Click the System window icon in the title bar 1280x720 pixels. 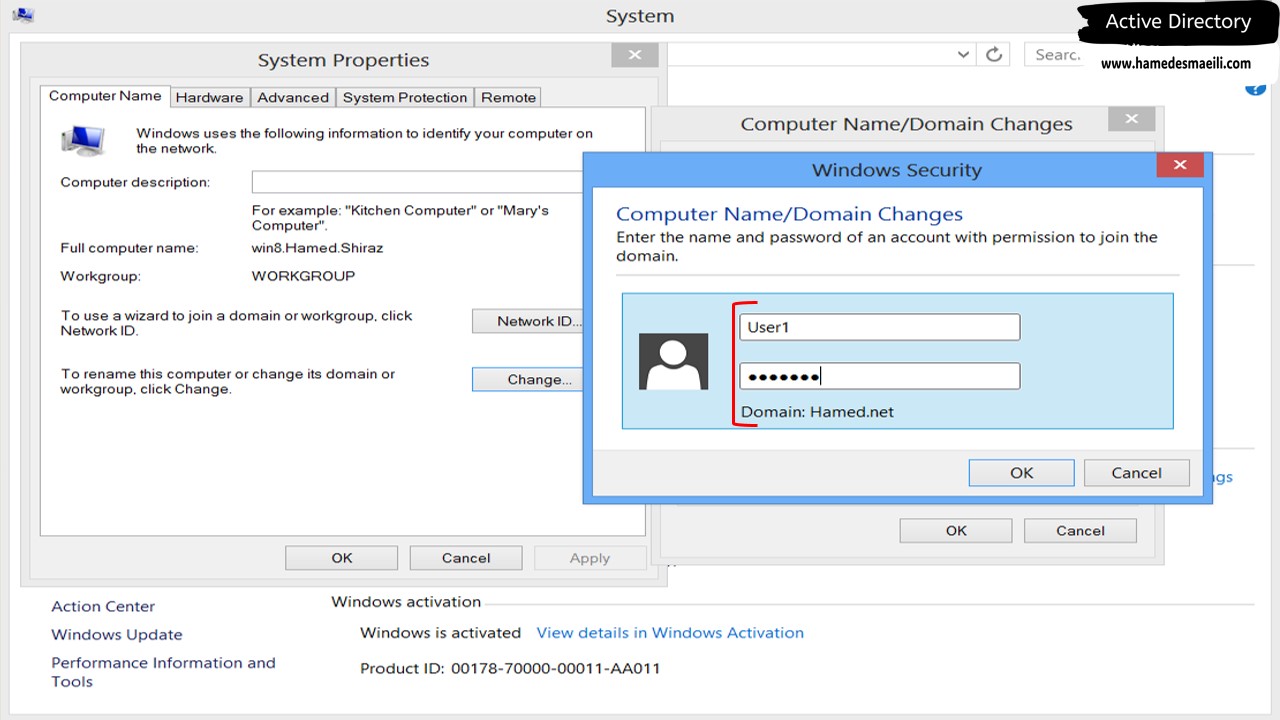pyautogui.click(x=23, y=15)
